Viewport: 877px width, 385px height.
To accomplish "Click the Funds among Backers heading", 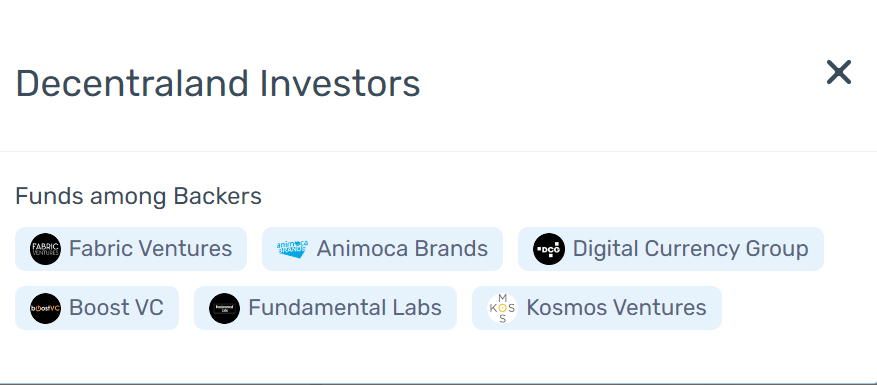I will pyautogui.click(x=138, y=196).
